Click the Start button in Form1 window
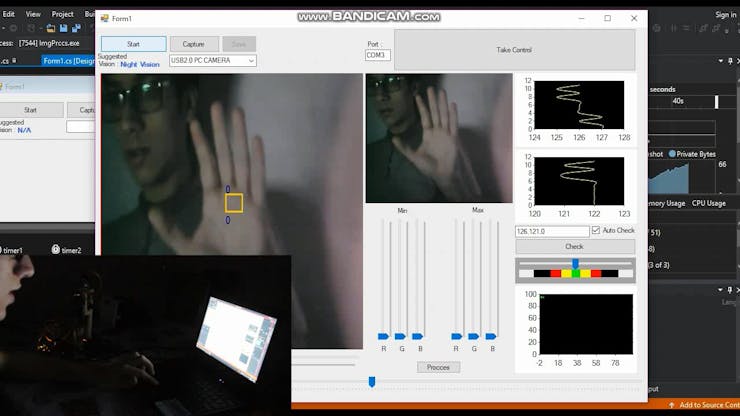740x416 pixels. pyautogui.click(x=134, y=44)
